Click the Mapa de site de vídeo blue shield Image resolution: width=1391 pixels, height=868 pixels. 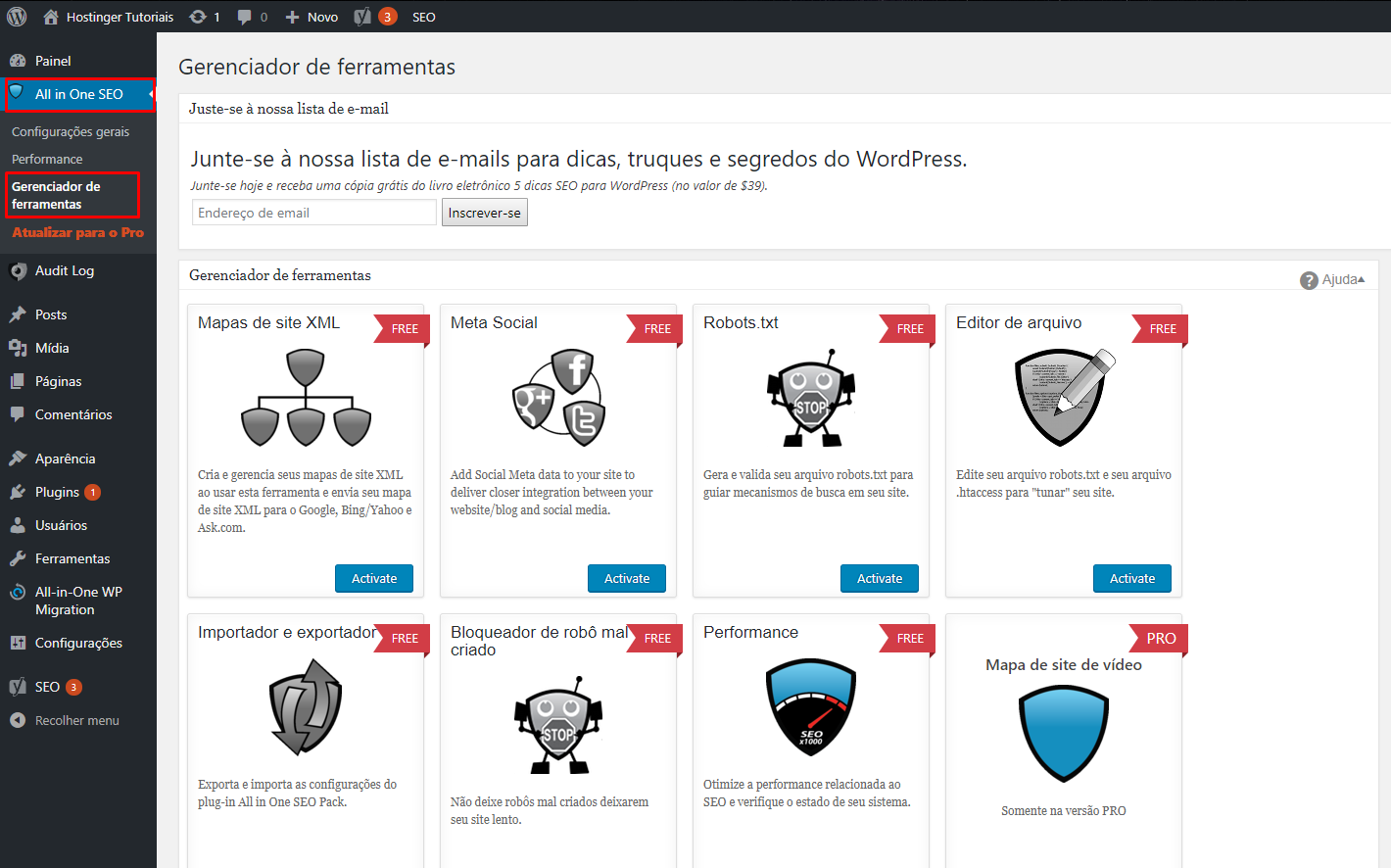click(1064, 734)
